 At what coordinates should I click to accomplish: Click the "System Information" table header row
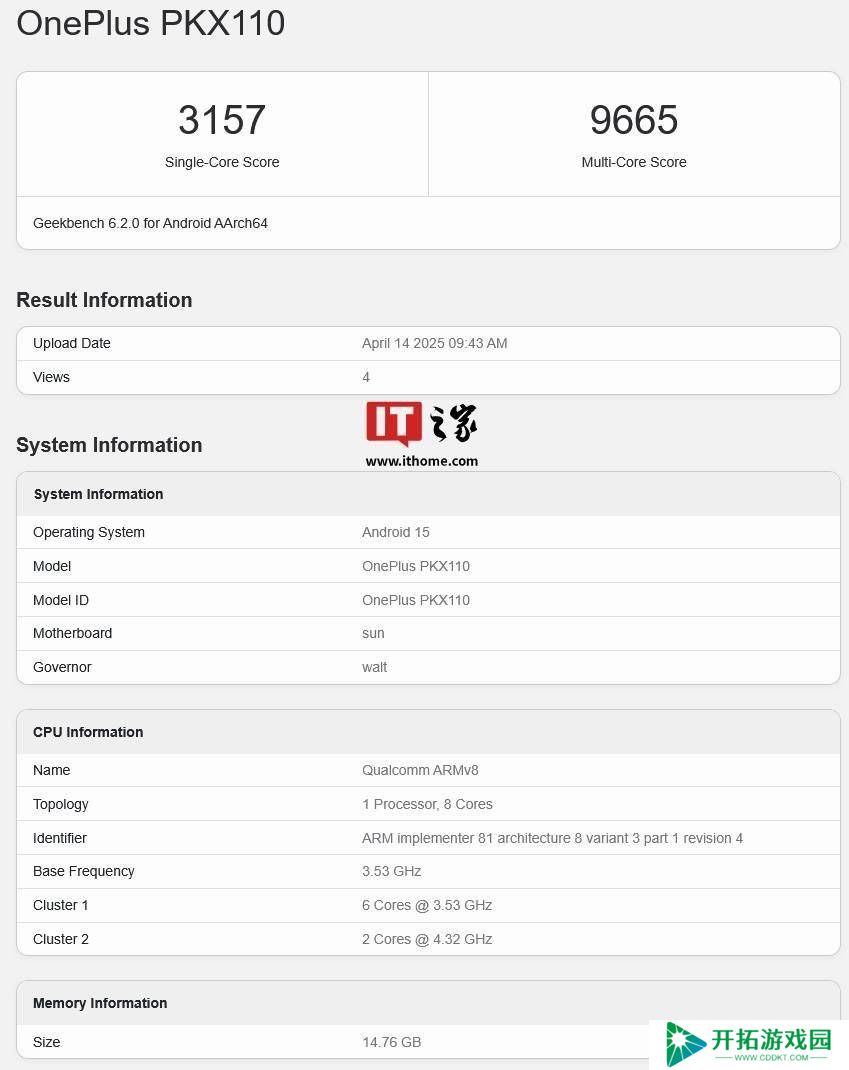pos(428,494)
